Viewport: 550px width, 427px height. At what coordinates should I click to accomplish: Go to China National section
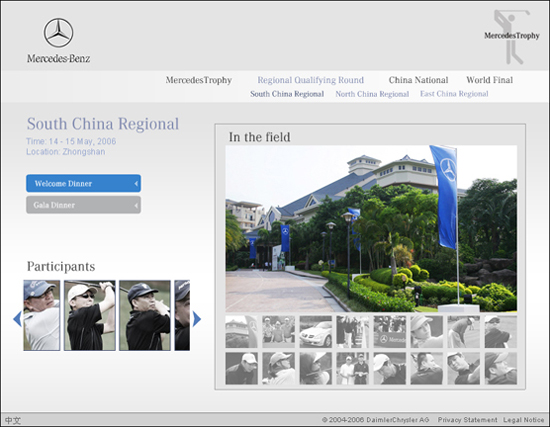[418, 80]
